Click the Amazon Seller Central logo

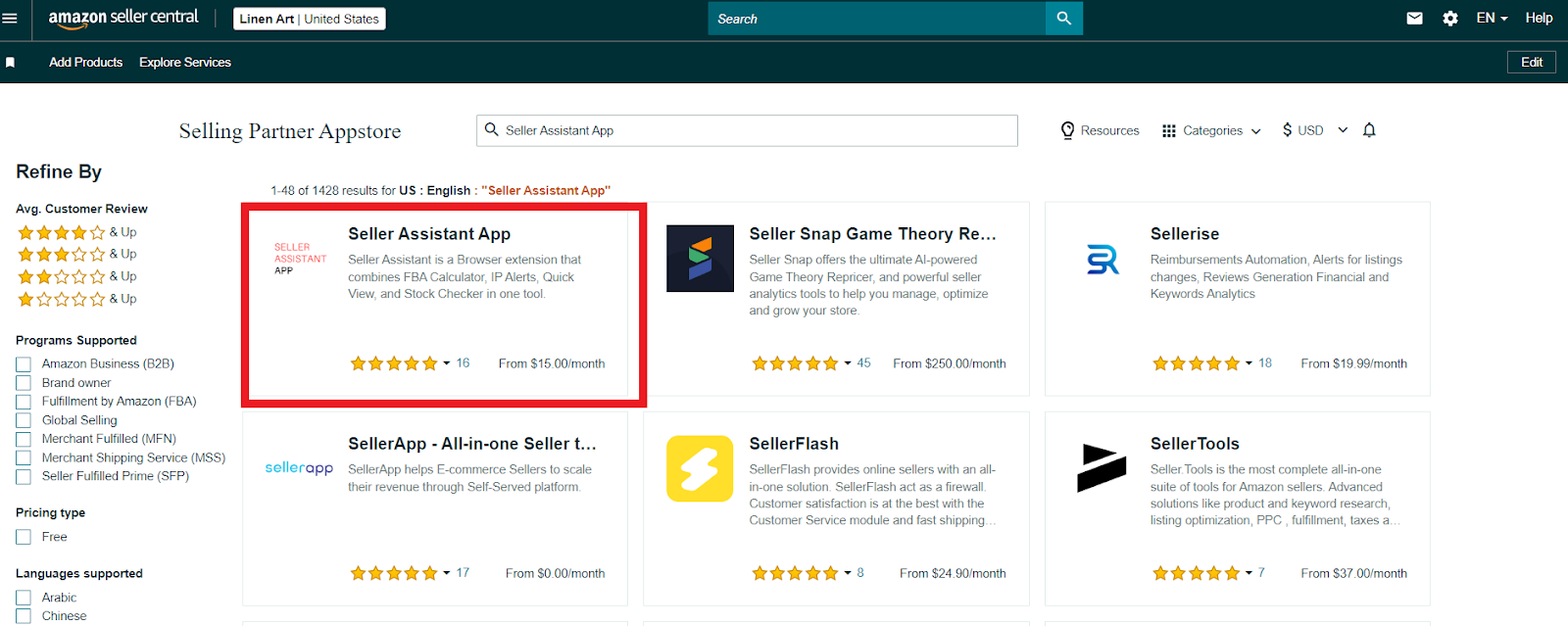pyautogui.click(x=123, y=18)
